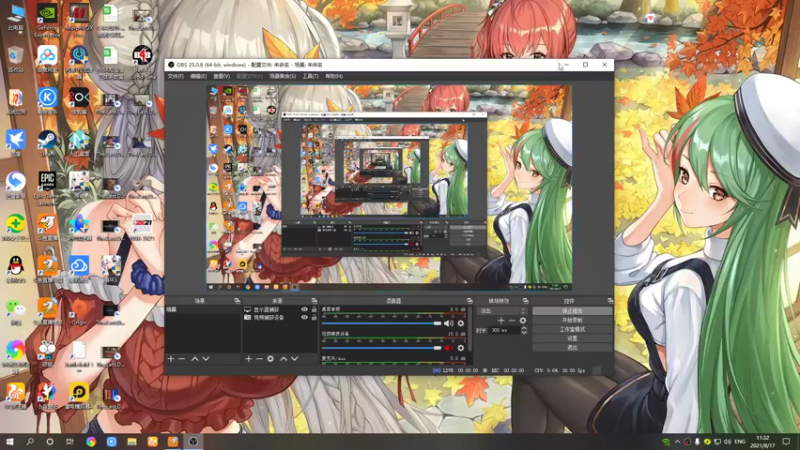
Task: Open File Explorer from the taskbar
Action: [x=132, y=442]
